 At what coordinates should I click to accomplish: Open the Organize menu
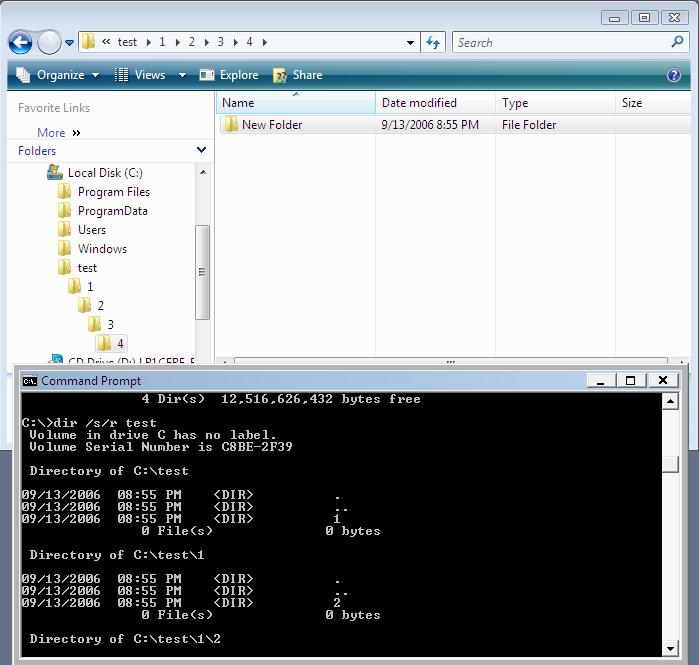pyautogui.click(x=58, y=75)
